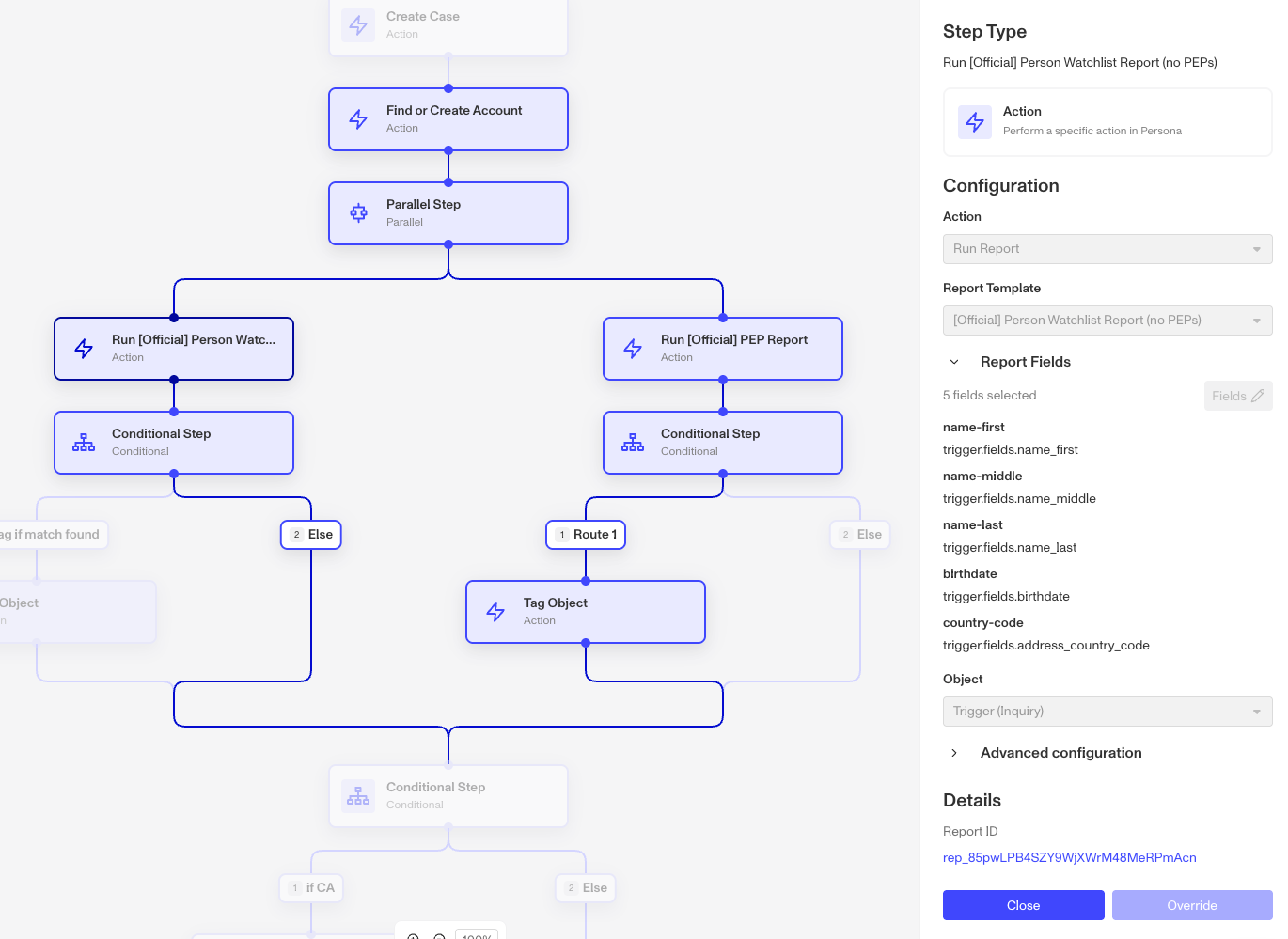Screen dimensions: 1288x939
Task: Open the Report Template dropdown
Action: click(1107, 321)
